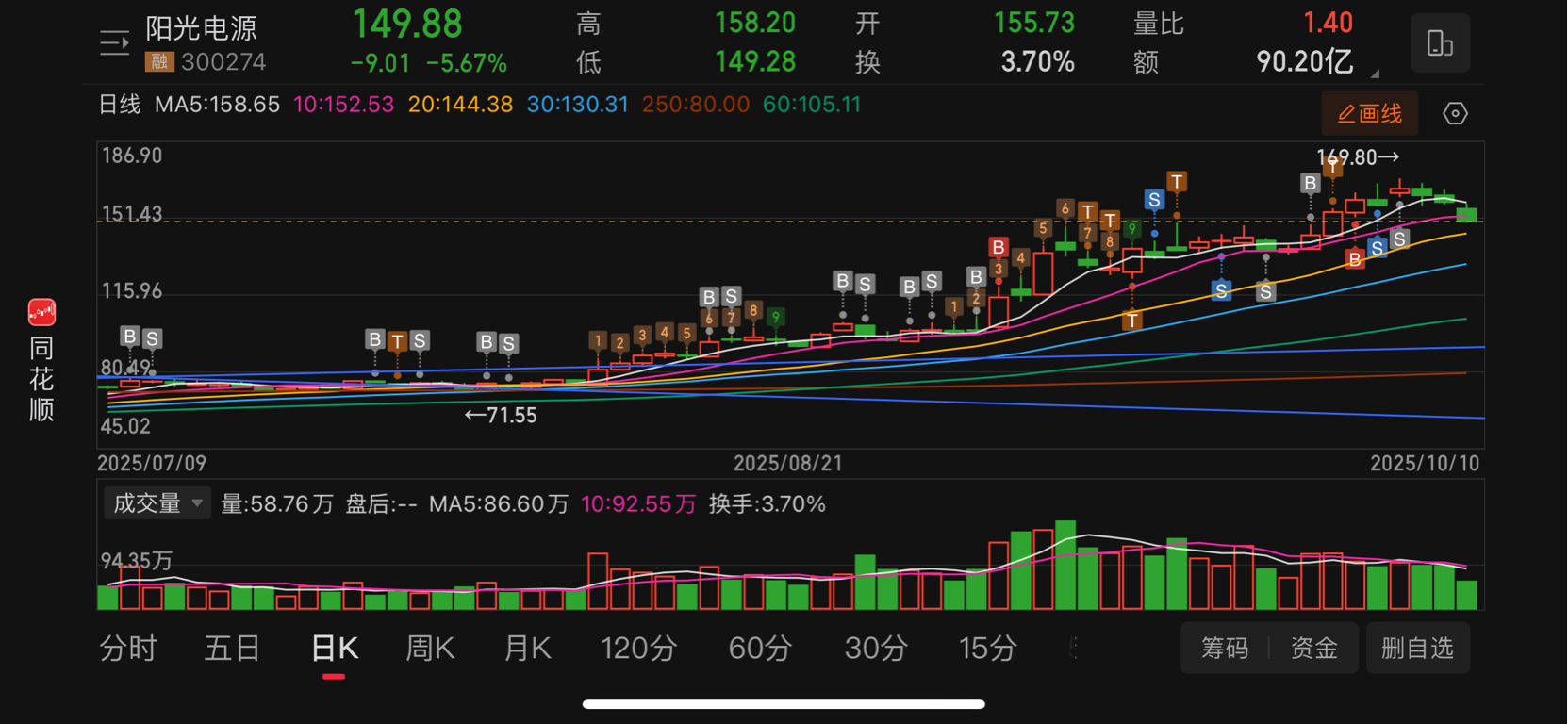Tap the pink 10:152.53 moving average label
Screen dimensions: 1568x724
point(343,105)
